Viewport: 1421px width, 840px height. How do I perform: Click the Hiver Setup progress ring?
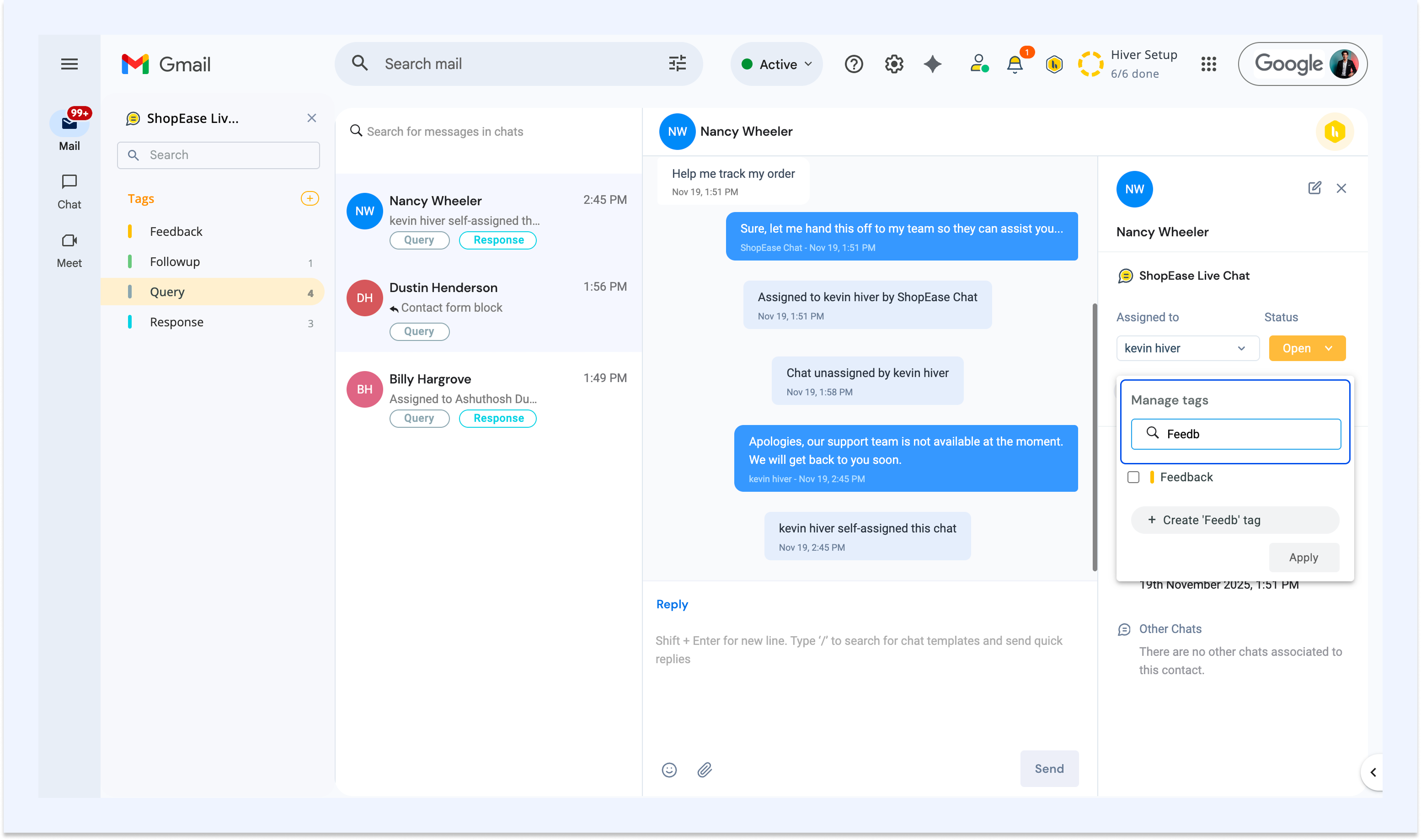pyautogui.click(x=1090, y=64)
